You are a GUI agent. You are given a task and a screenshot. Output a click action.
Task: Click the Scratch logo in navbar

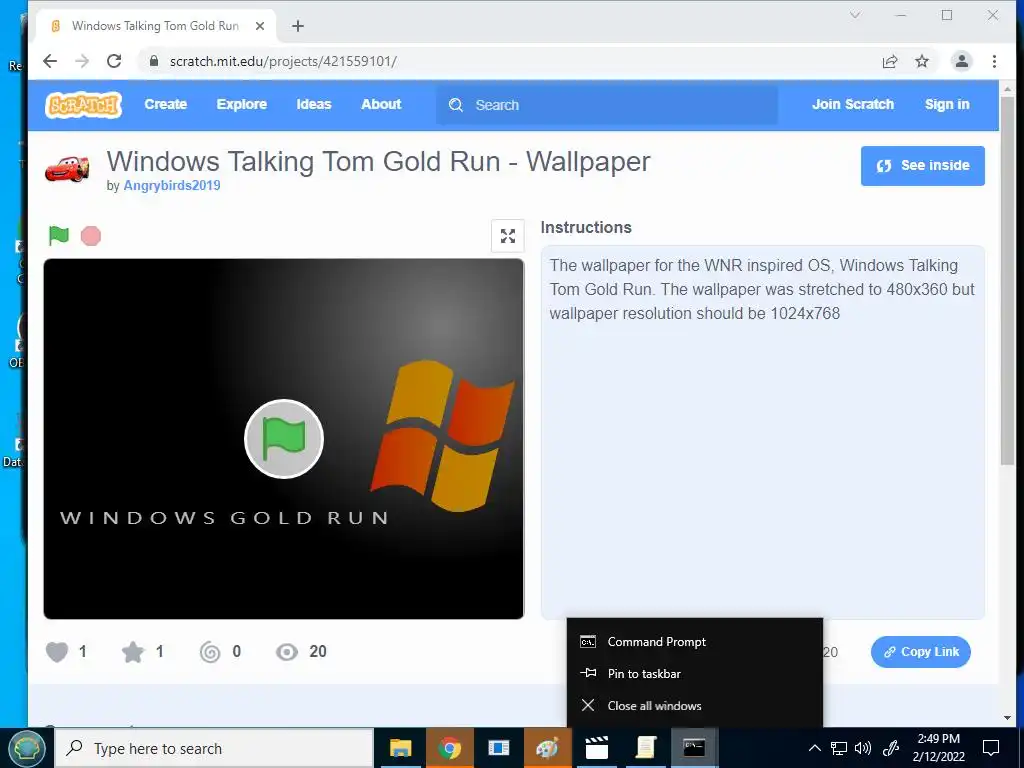pos(84,104)
